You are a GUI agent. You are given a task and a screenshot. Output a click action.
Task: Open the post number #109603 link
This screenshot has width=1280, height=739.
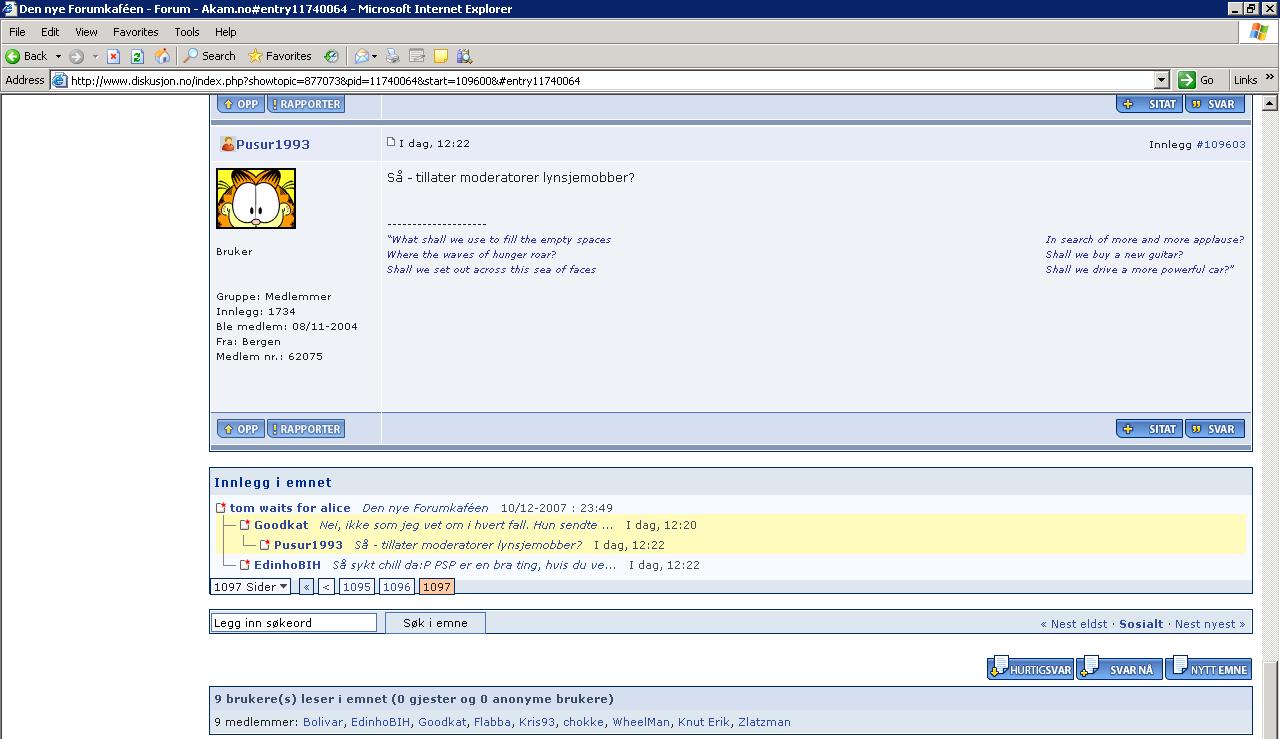[x=1221, y=144]
